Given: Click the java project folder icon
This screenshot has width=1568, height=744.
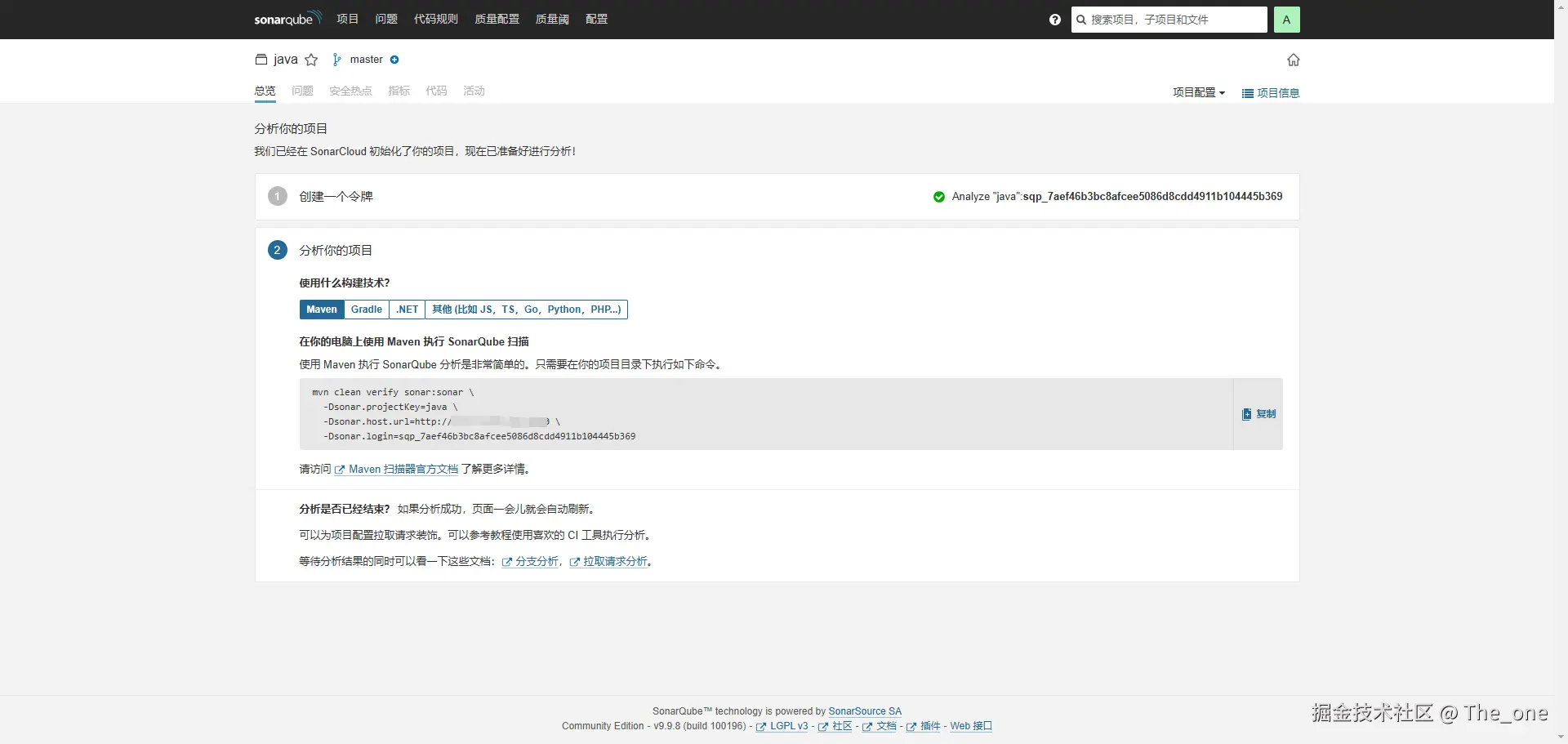Looking at the screenshot, I should pyautogui.click(x=261, y=60).
